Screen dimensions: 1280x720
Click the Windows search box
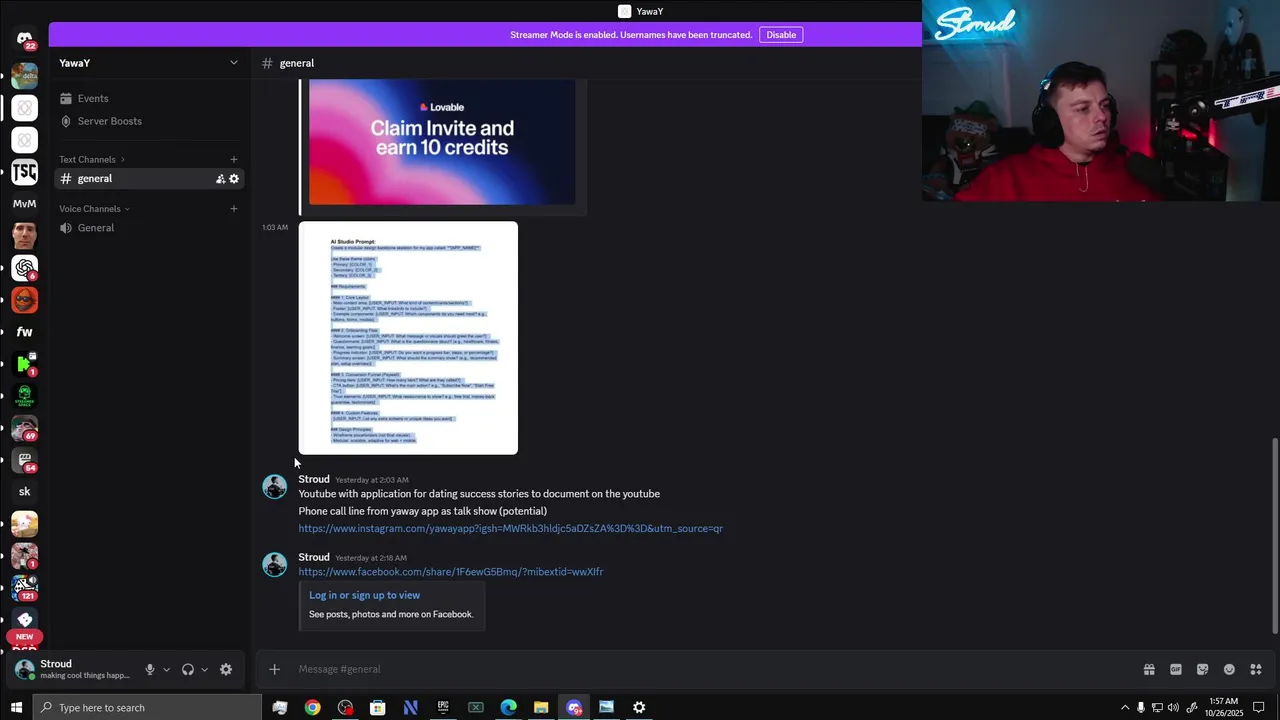click(146, 708)
